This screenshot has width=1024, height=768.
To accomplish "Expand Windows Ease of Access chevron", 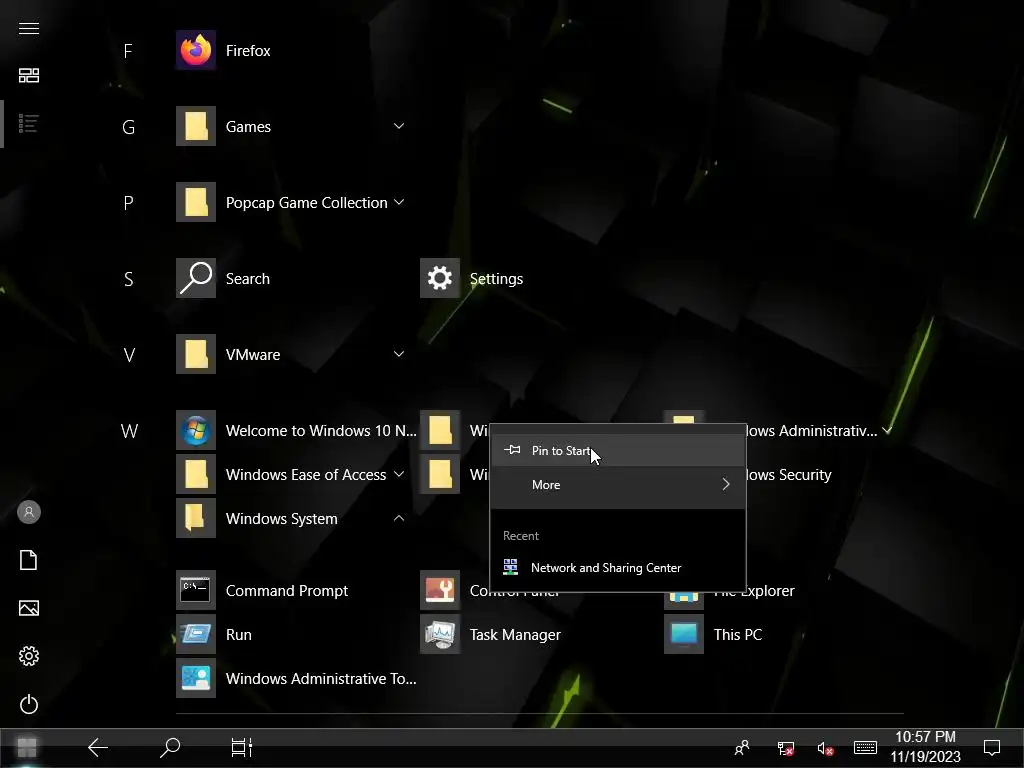I will pos(399,473).
